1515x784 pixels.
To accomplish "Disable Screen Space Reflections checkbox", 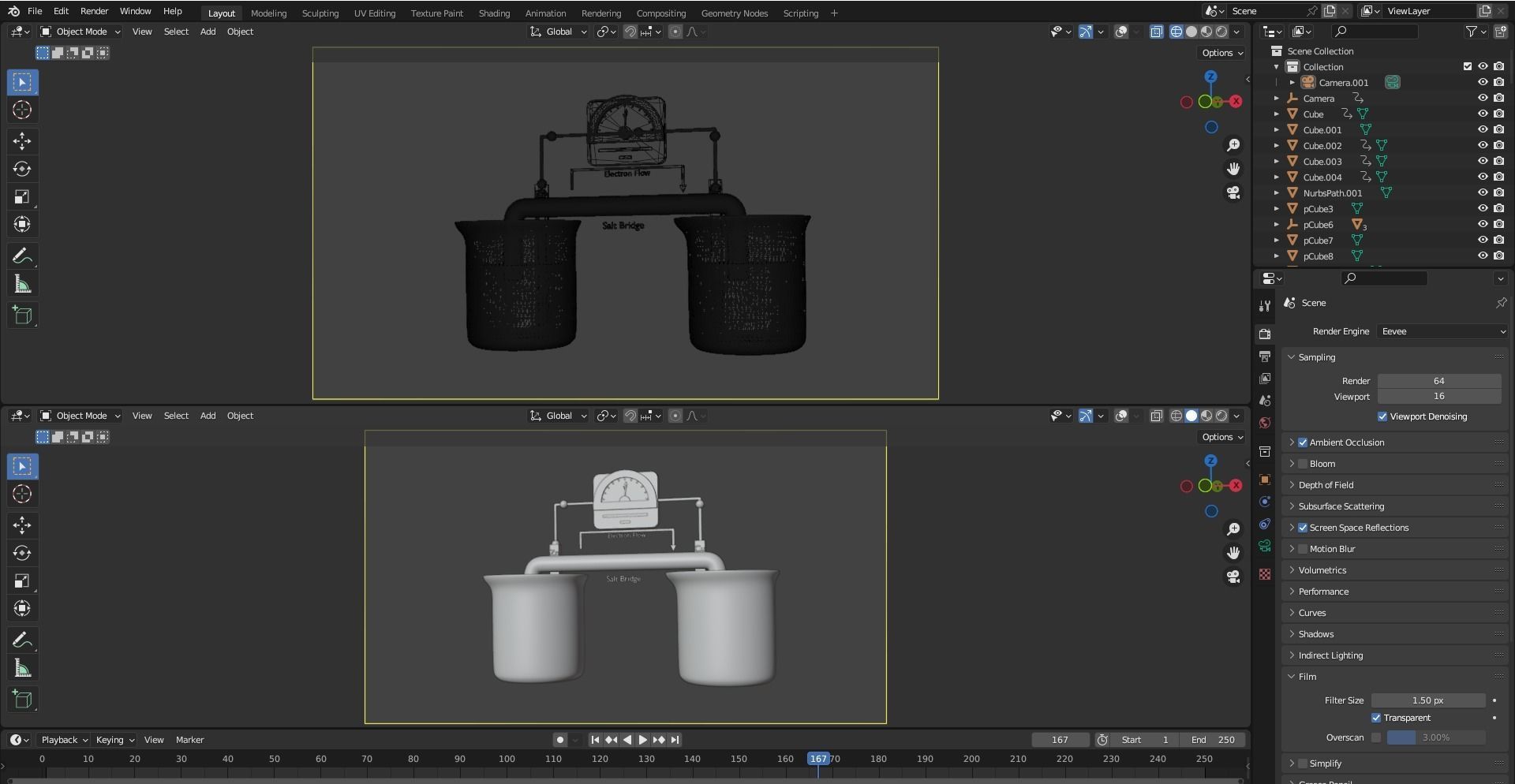I will [1303, 528].
